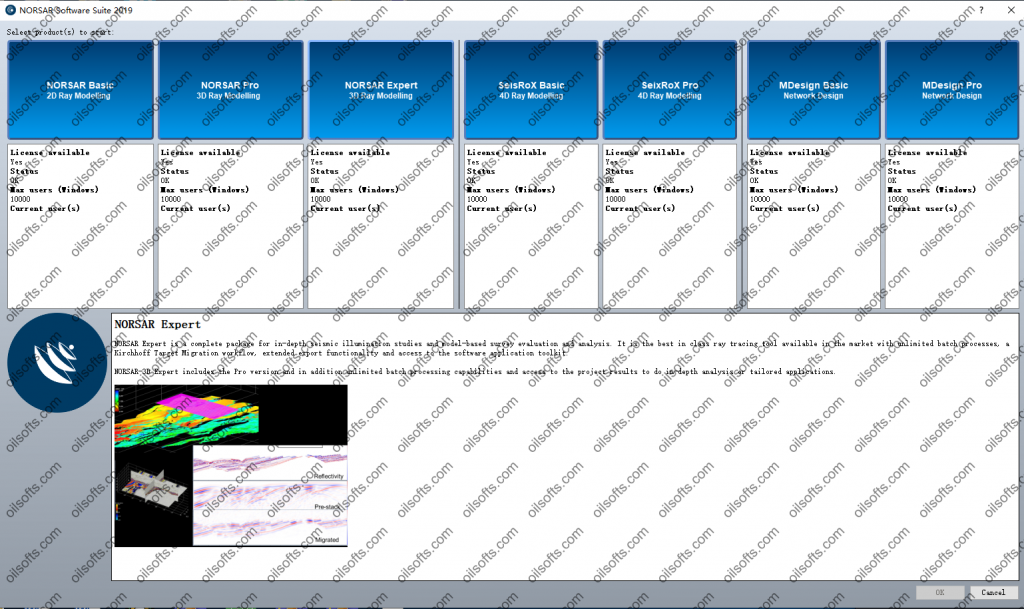
Task: Click the Cancel button
Action: click(x=993, y=592)
